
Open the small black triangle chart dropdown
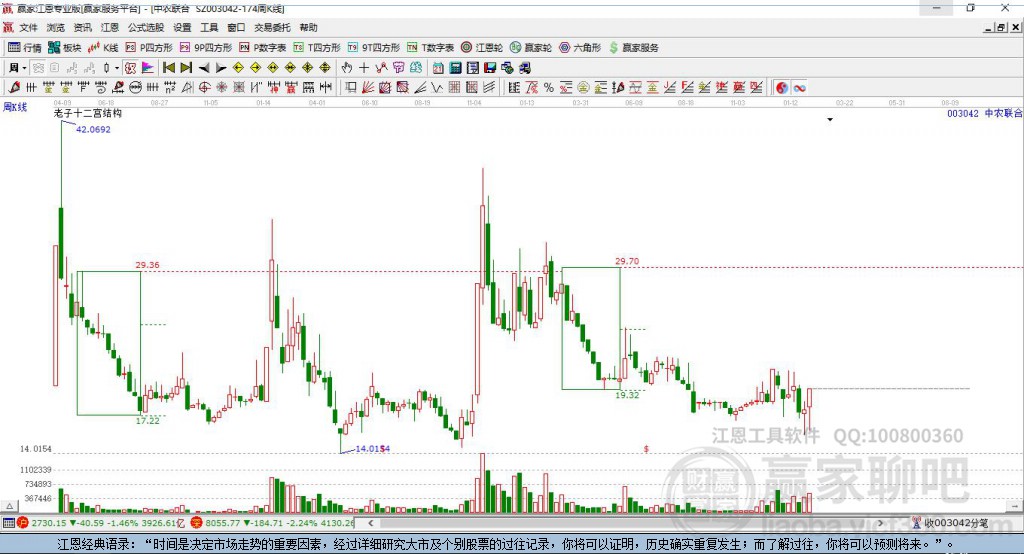(830, 120)
